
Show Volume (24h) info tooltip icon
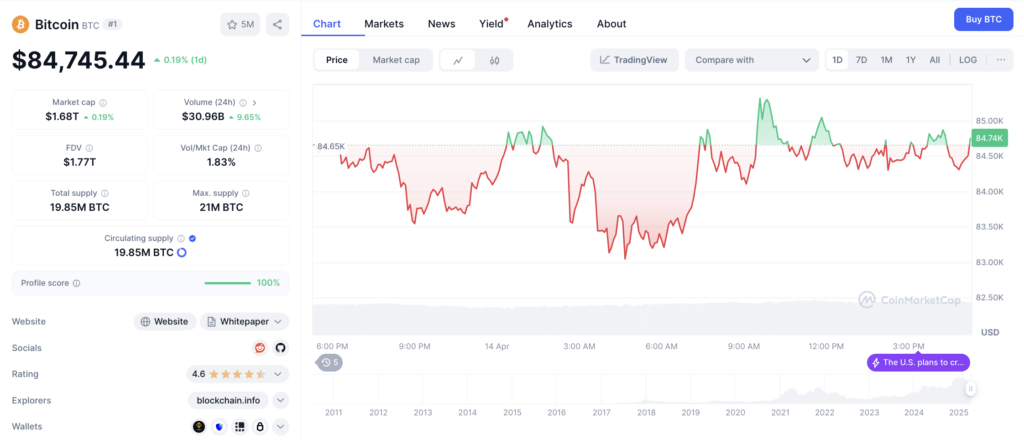(243, 102)
